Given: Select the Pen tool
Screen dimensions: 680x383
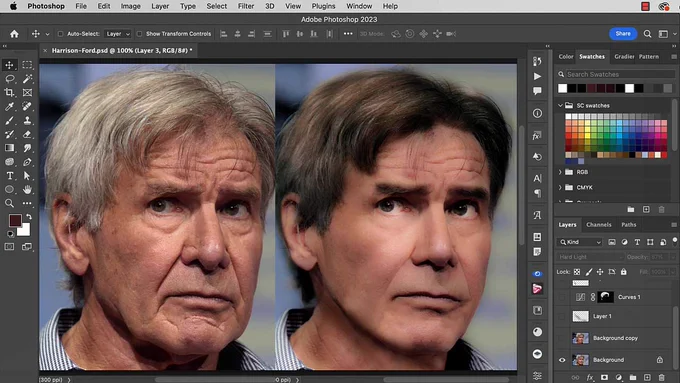Looking at the screenshot, I should pos(27,162).
